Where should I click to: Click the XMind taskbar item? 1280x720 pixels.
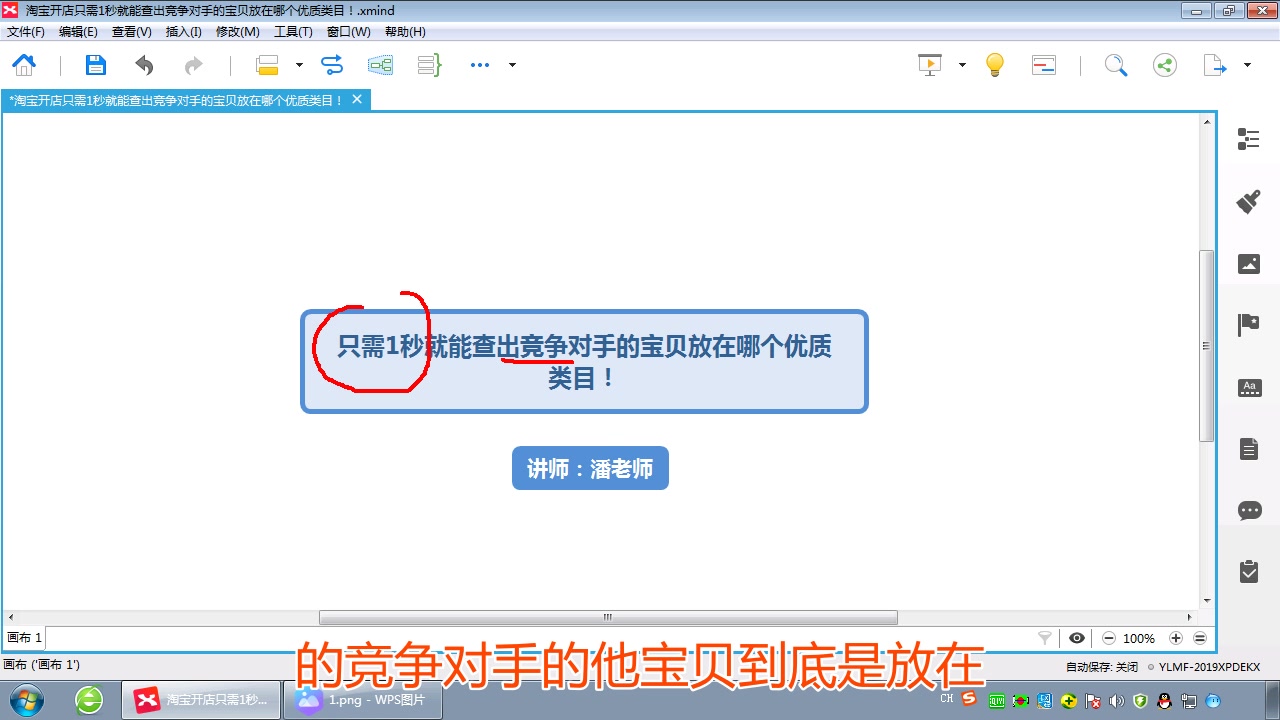(201, 700)
